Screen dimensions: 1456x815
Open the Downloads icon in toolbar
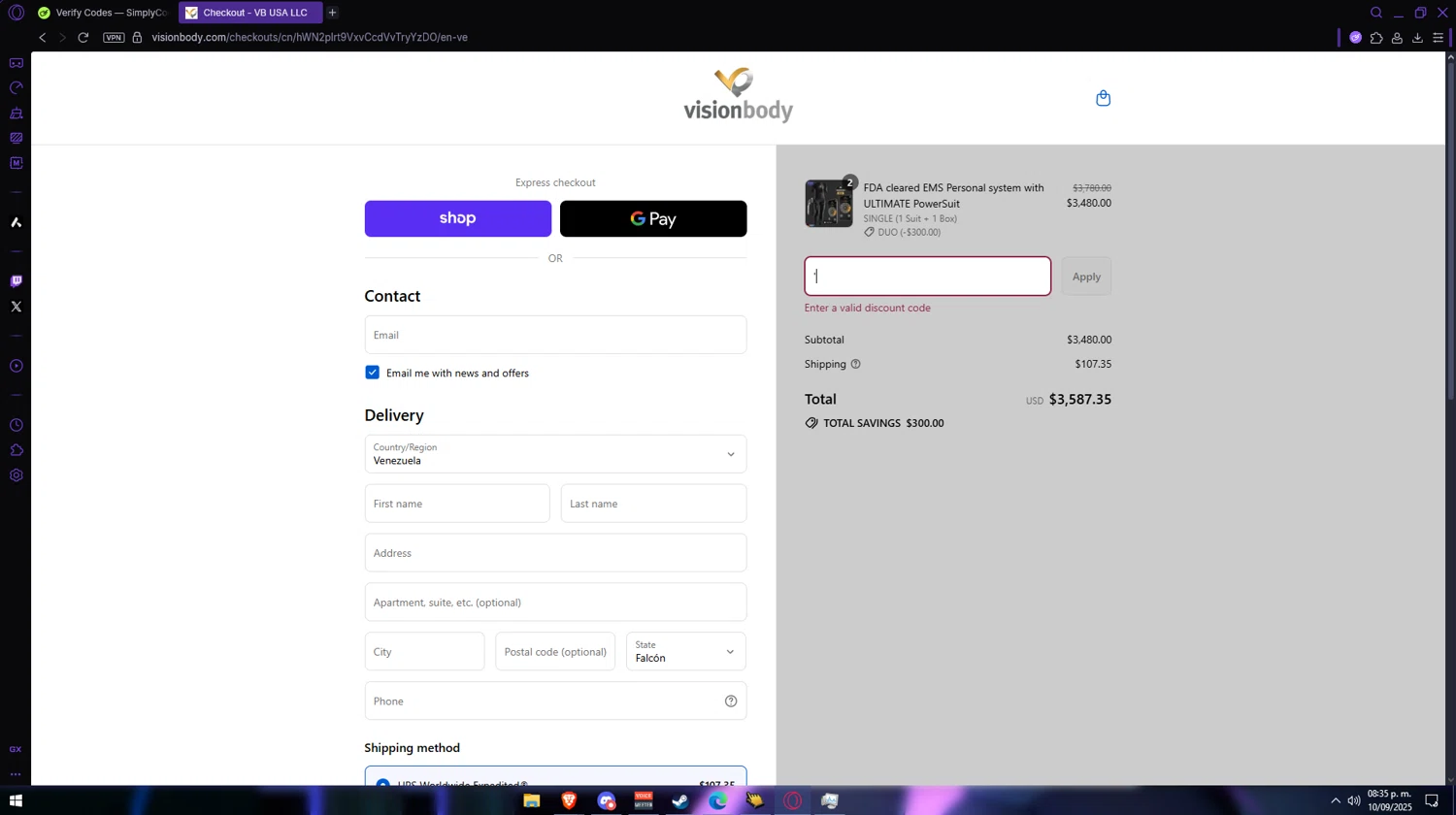tap(1417, 38)
